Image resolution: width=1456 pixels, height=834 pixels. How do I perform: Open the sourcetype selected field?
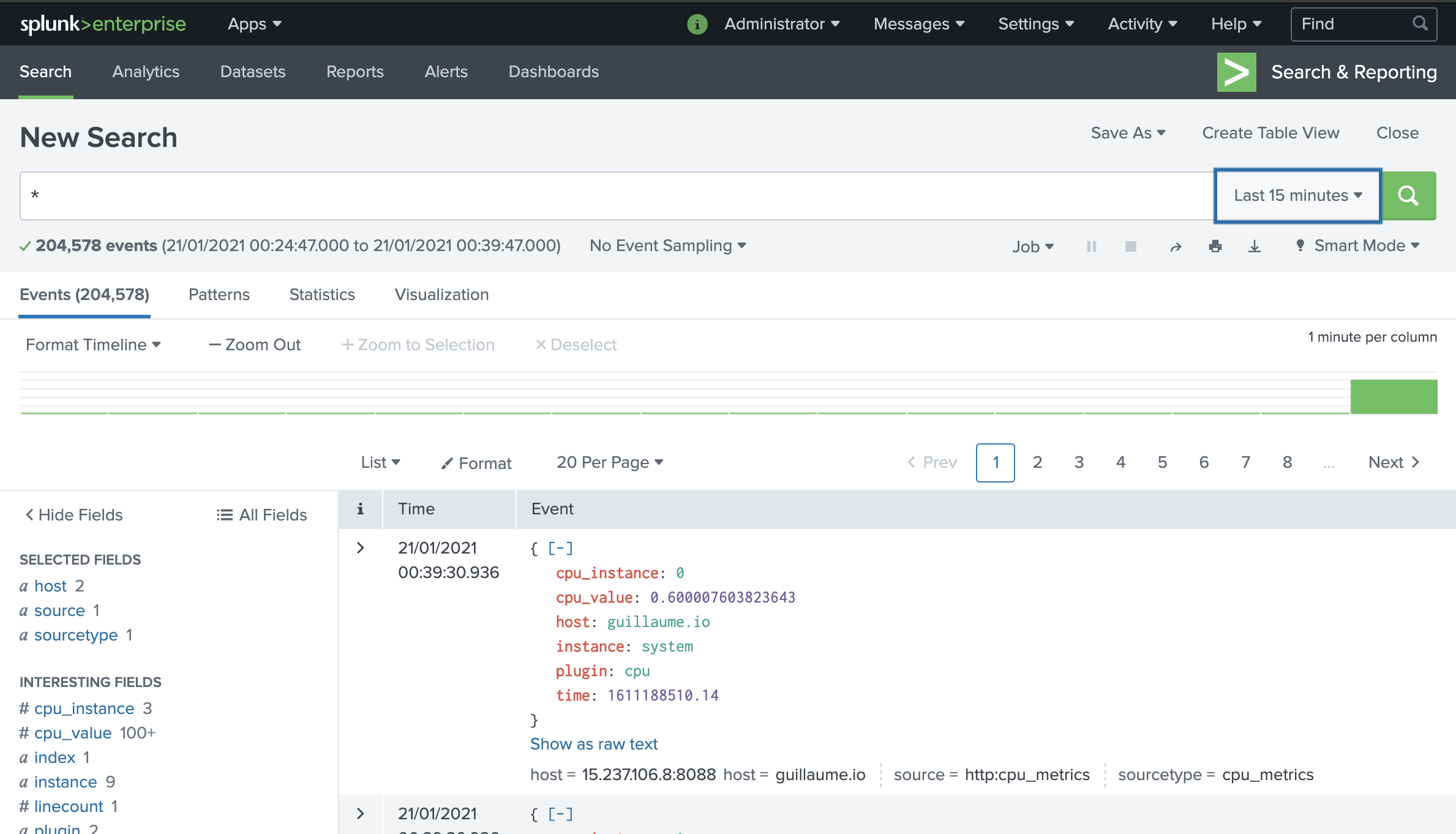tap(76, 635)
